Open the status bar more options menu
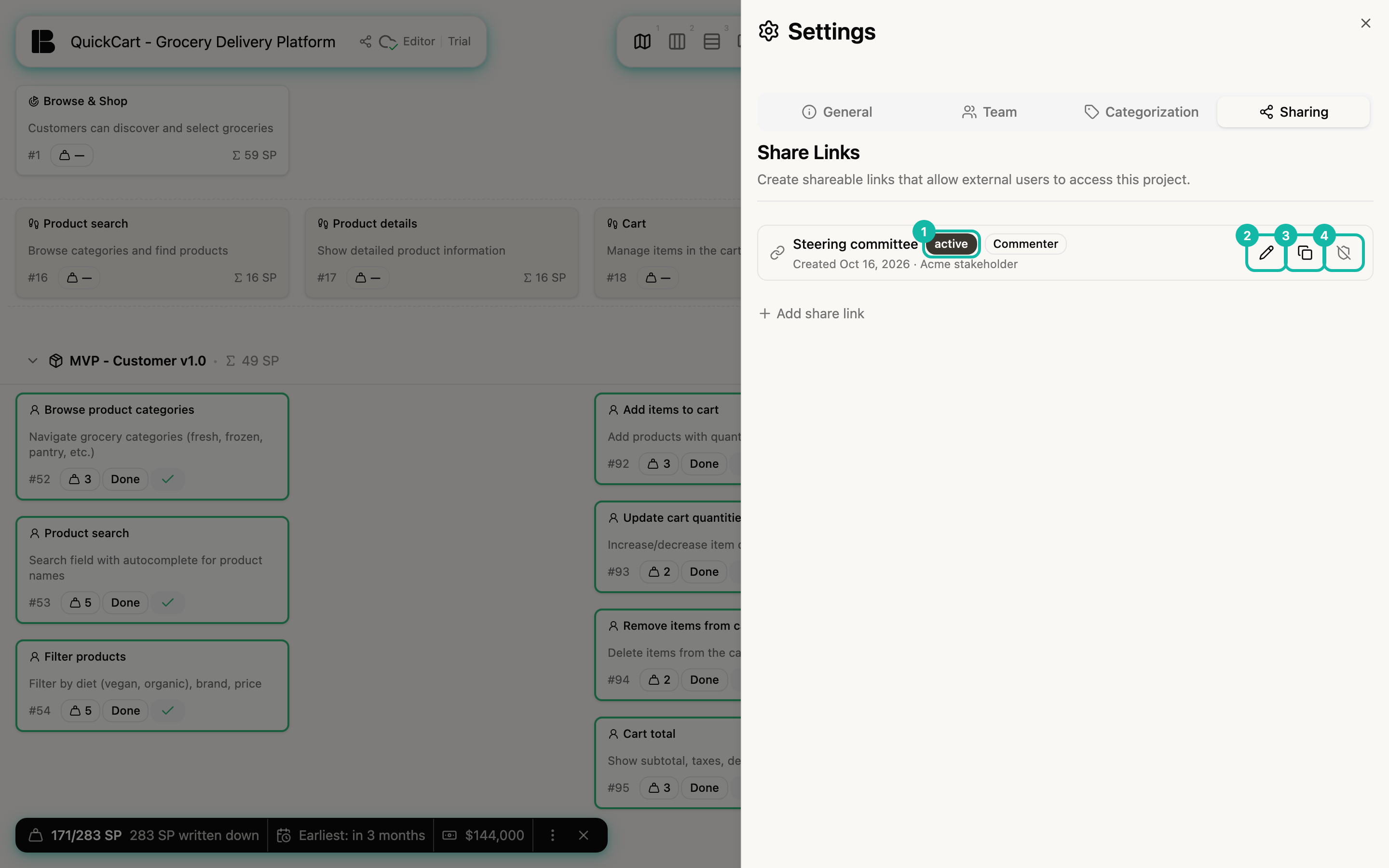The width and height of the screenshot is (1389, 868). pos(552,835)
